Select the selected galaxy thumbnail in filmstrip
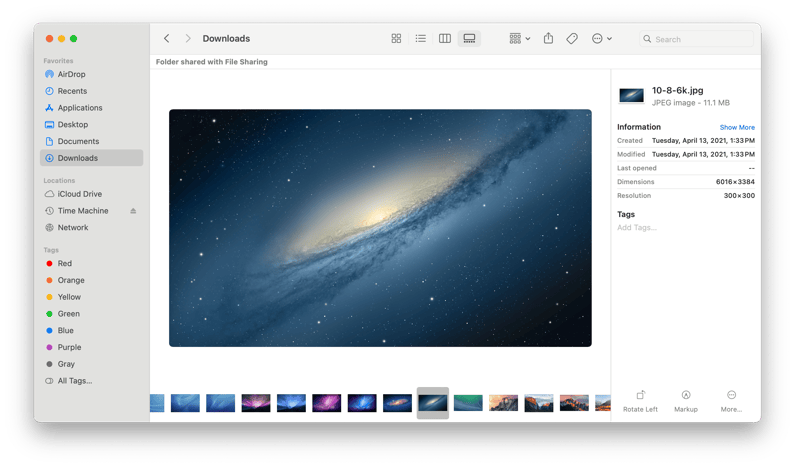The width and height of the screenshot is (795, 467). [x=432, y=403]
